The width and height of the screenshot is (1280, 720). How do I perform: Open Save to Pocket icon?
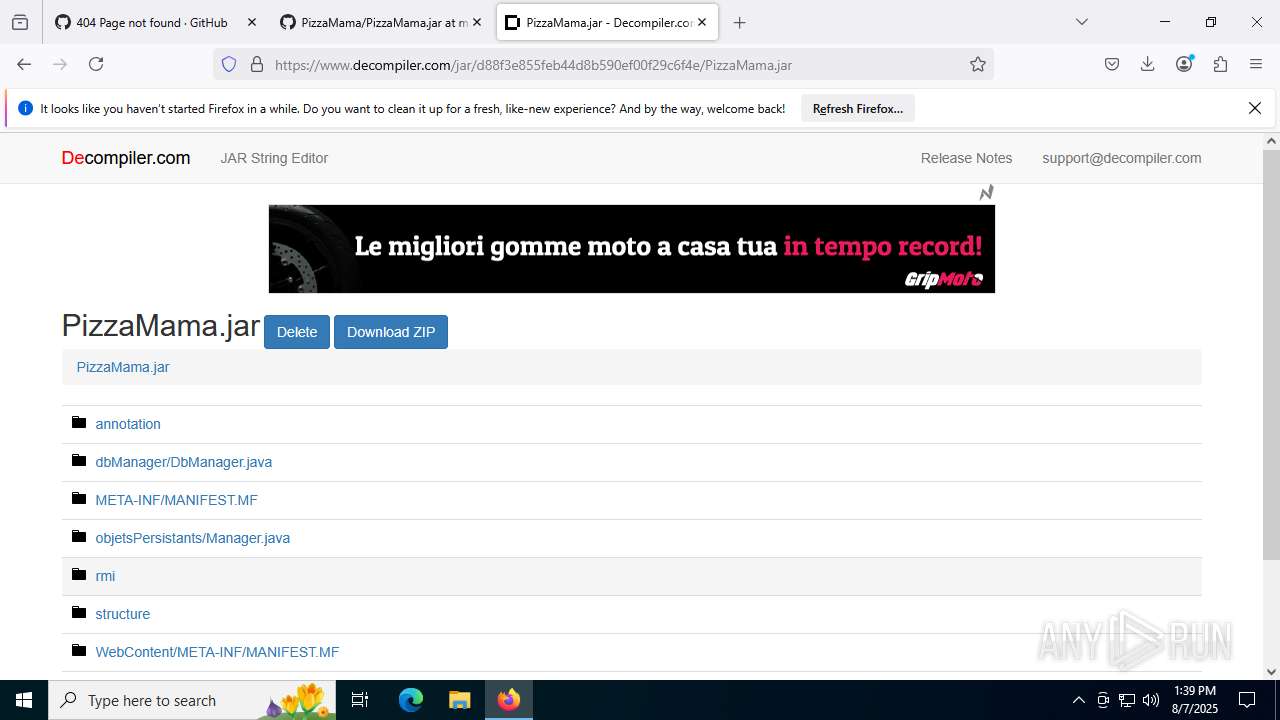[x=1112, y=64]
